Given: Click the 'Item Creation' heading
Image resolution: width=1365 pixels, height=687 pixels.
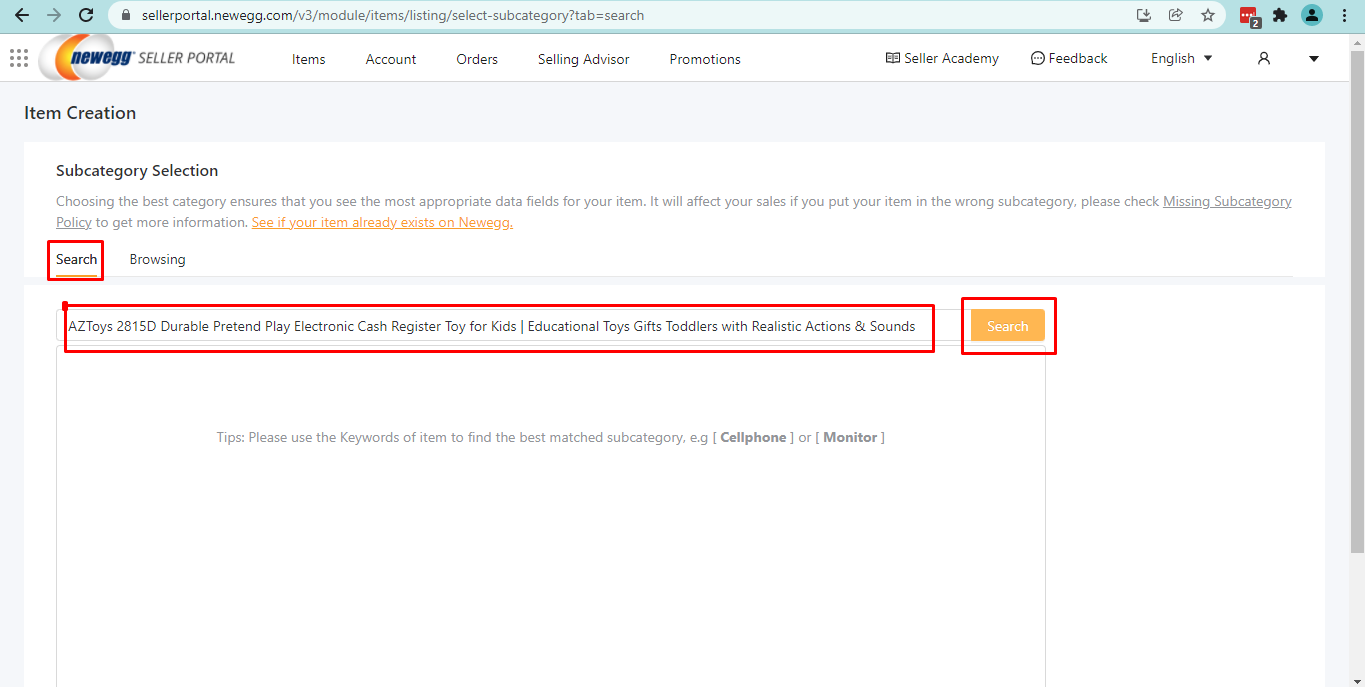Looking at the screenshot, I should (x=80, y=113).
